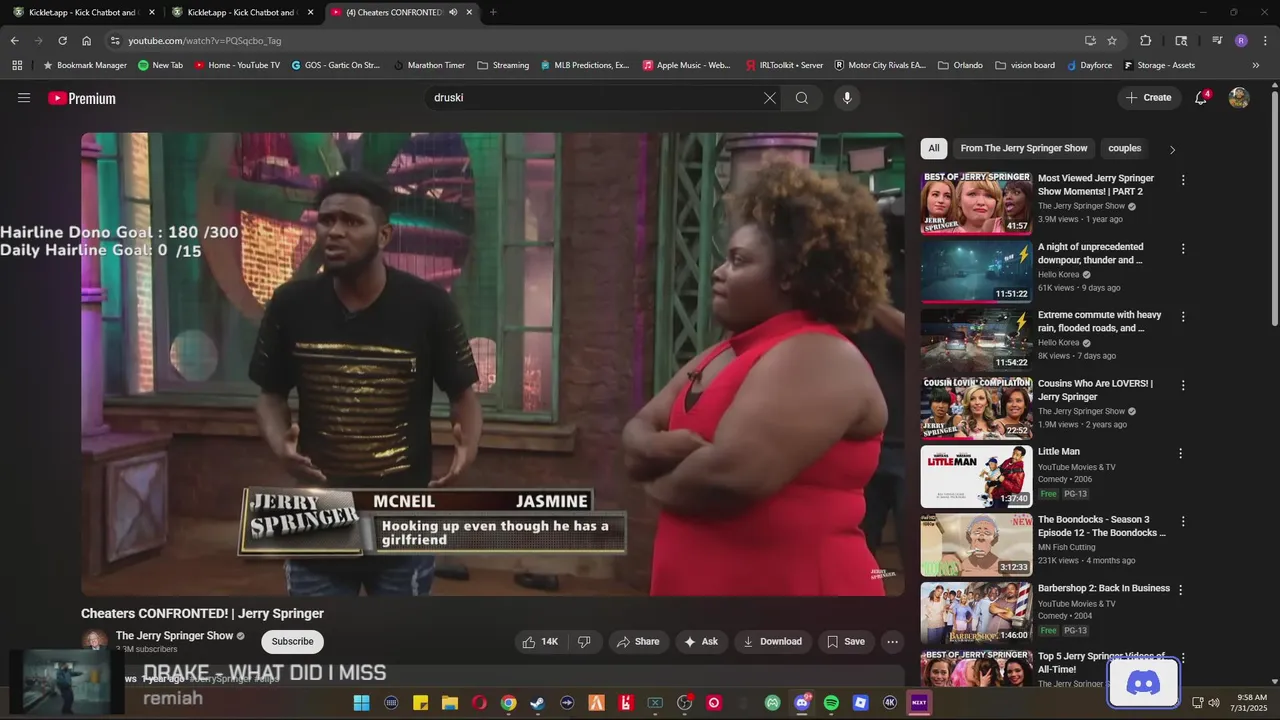The image size is (1280, 720).
Task: Save the video to a playlist
Action: 845,642
